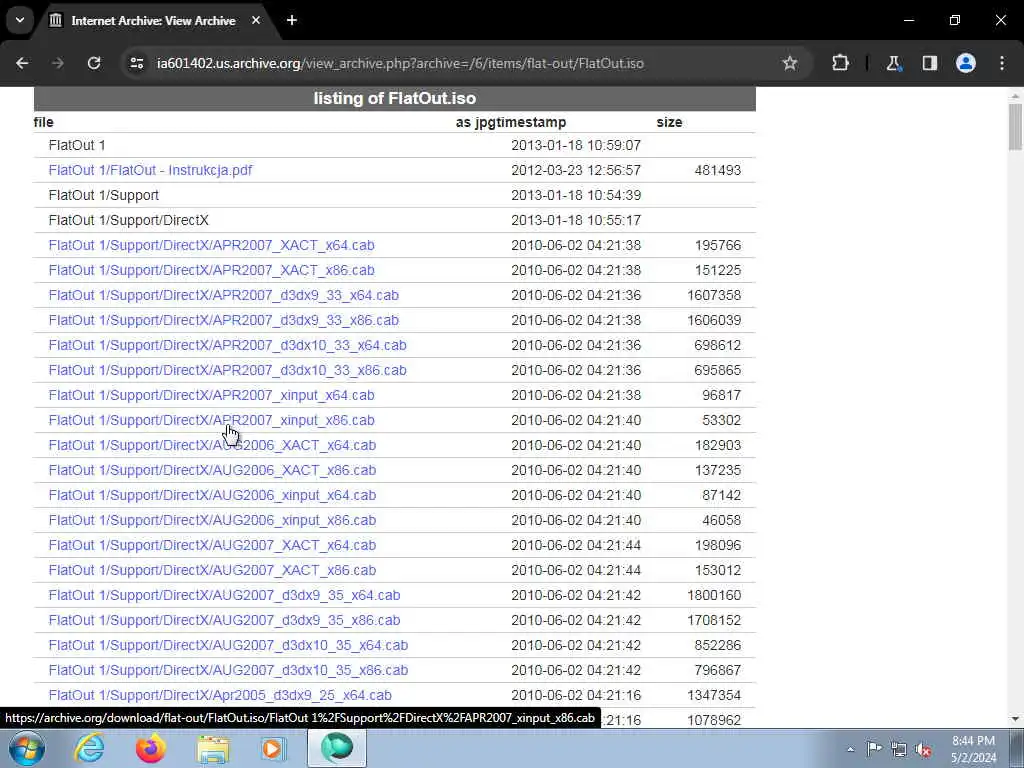The width and height of the screenshot is (1024, 768).
Task: Toggle the browser side panel
Action: (x=929, y=63)
